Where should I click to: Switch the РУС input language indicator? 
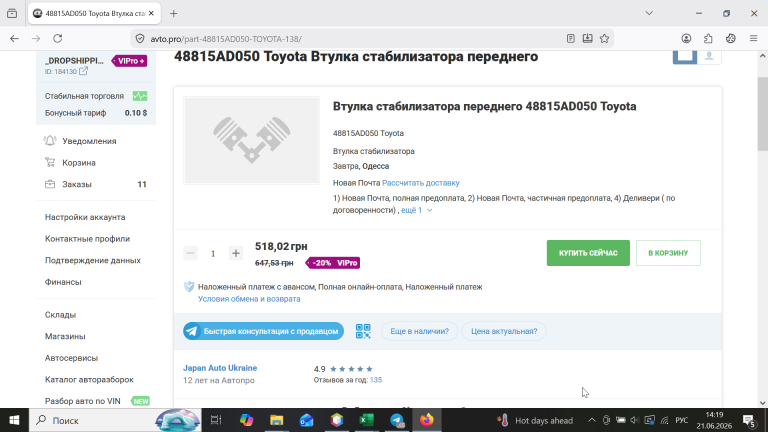[681, 420]
